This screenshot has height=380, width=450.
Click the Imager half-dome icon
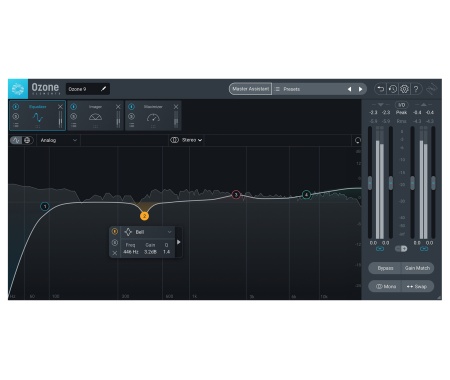click(95, 117)
